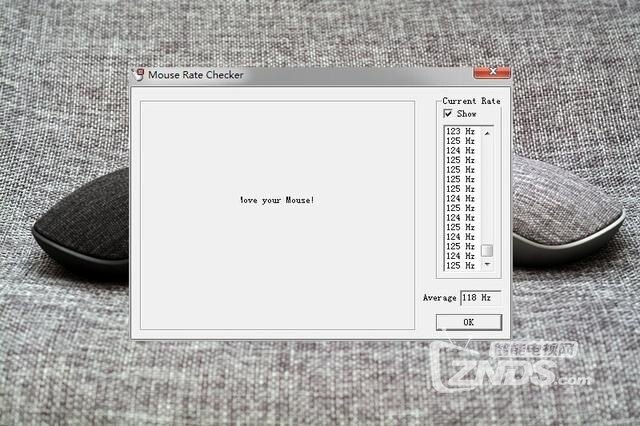640x426 pixels.
Task: Click the 'Move your Mouse!' text in the test area
Action: pos(277,200)
